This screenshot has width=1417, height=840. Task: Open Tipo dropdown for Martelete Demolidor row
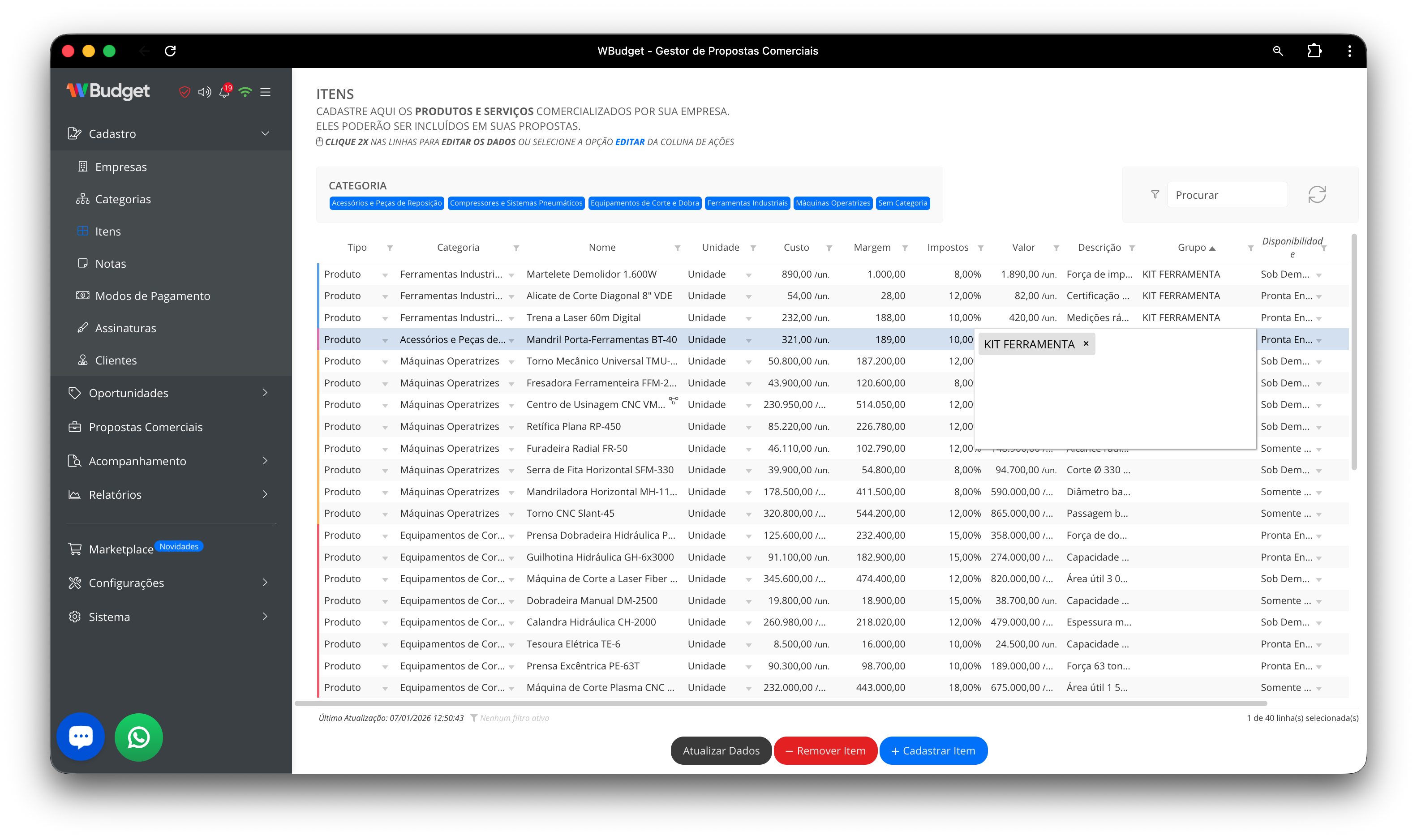click(x=385, y=275)
